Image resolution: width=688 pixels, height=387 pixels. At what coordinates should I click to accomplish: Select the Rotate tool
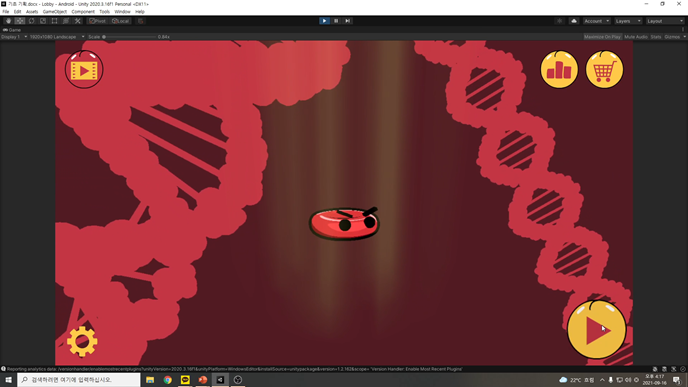click(31, 21)
